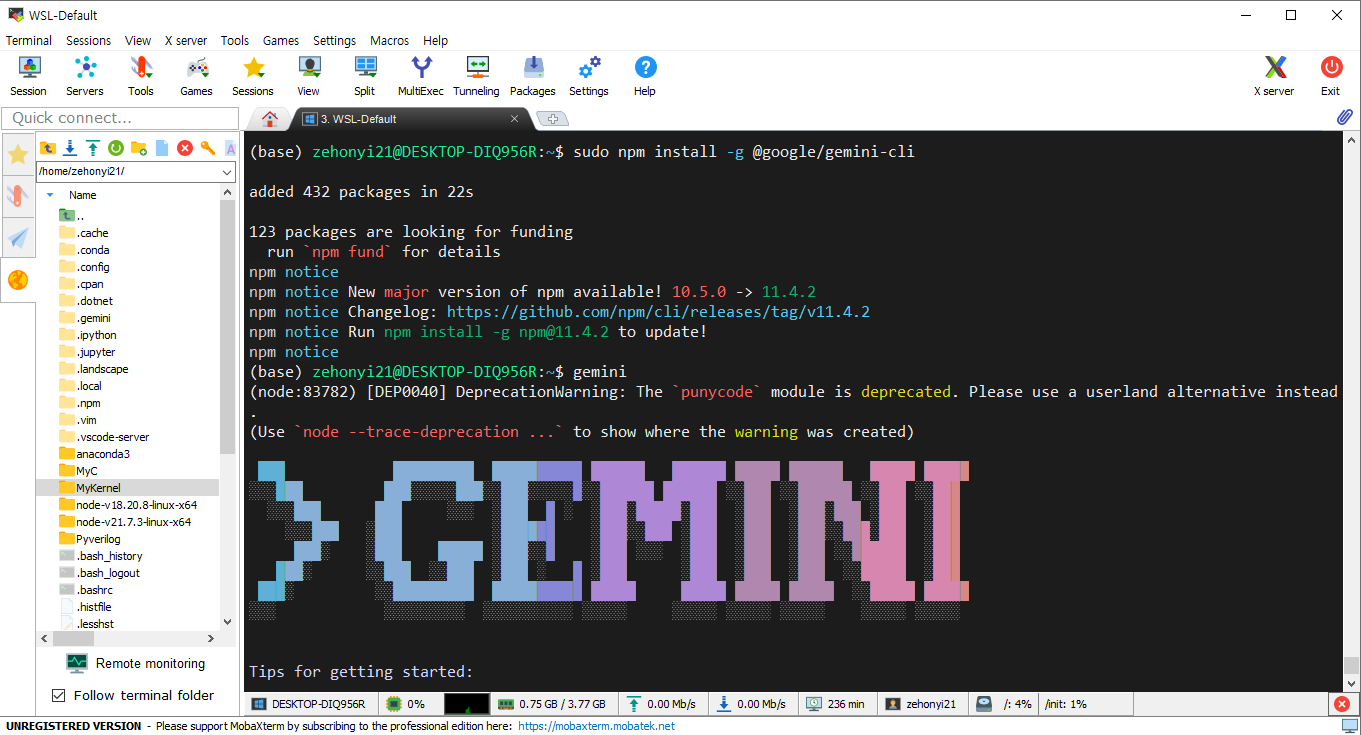Open the Help menu
The height and width of the screenshot is (735, 1361).
click(x=436, y=41)
